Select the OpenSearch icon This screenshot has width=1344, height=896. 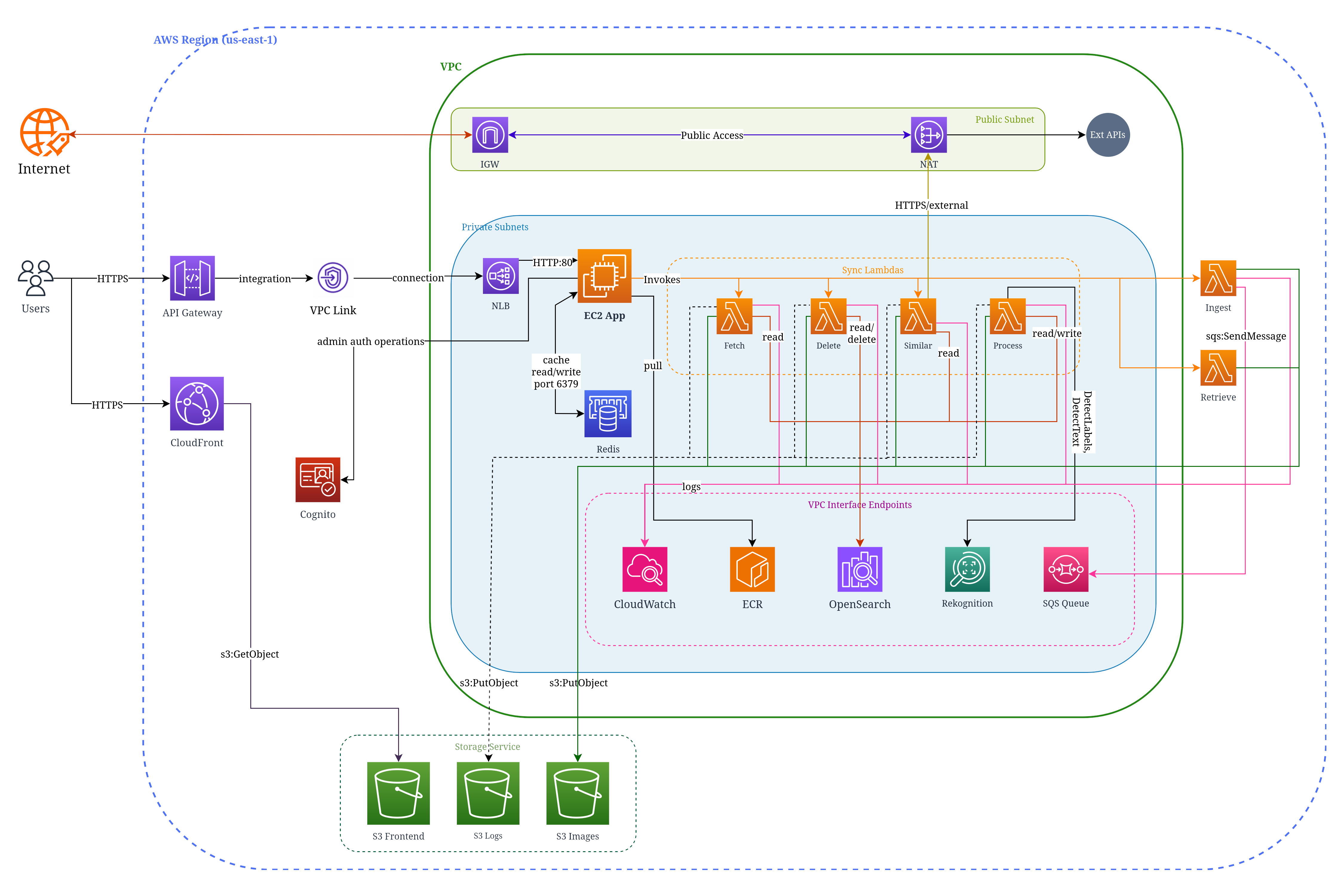click(x=860, y=569)
